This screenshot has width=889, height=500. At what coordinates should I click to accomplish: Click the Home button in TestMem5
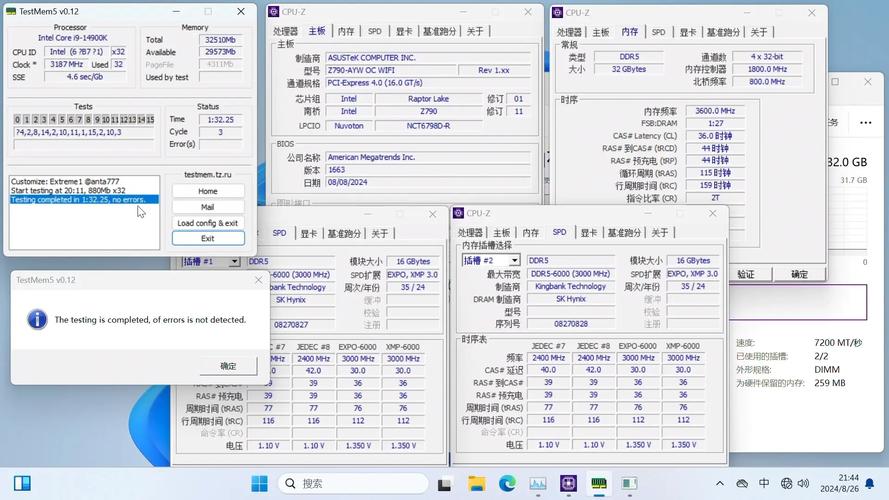pos(208,192)
